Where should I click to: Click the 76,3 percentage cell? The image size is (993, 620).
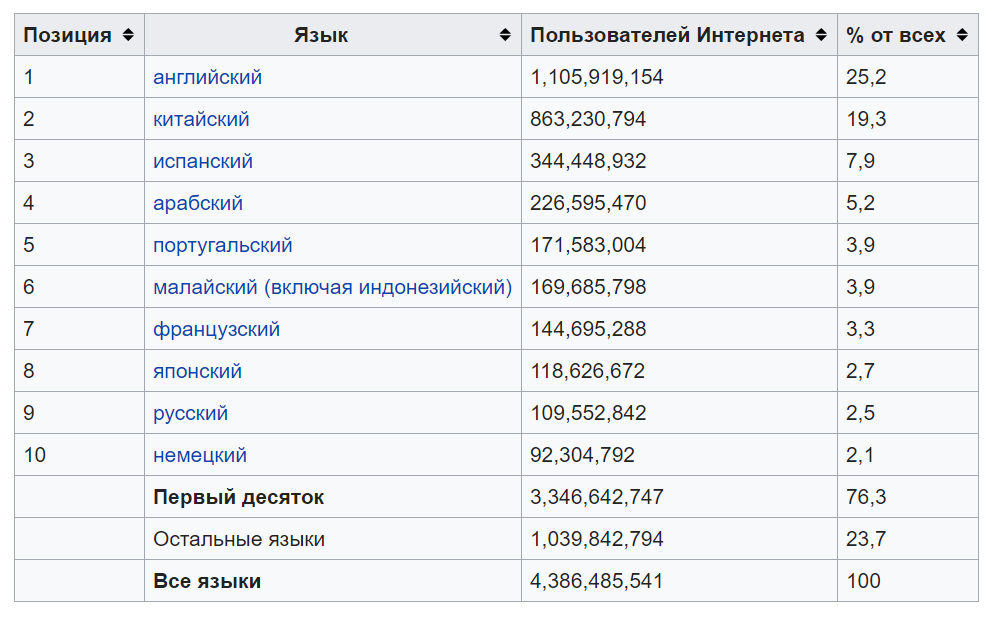pyautogui.click(x=866, y=497)
